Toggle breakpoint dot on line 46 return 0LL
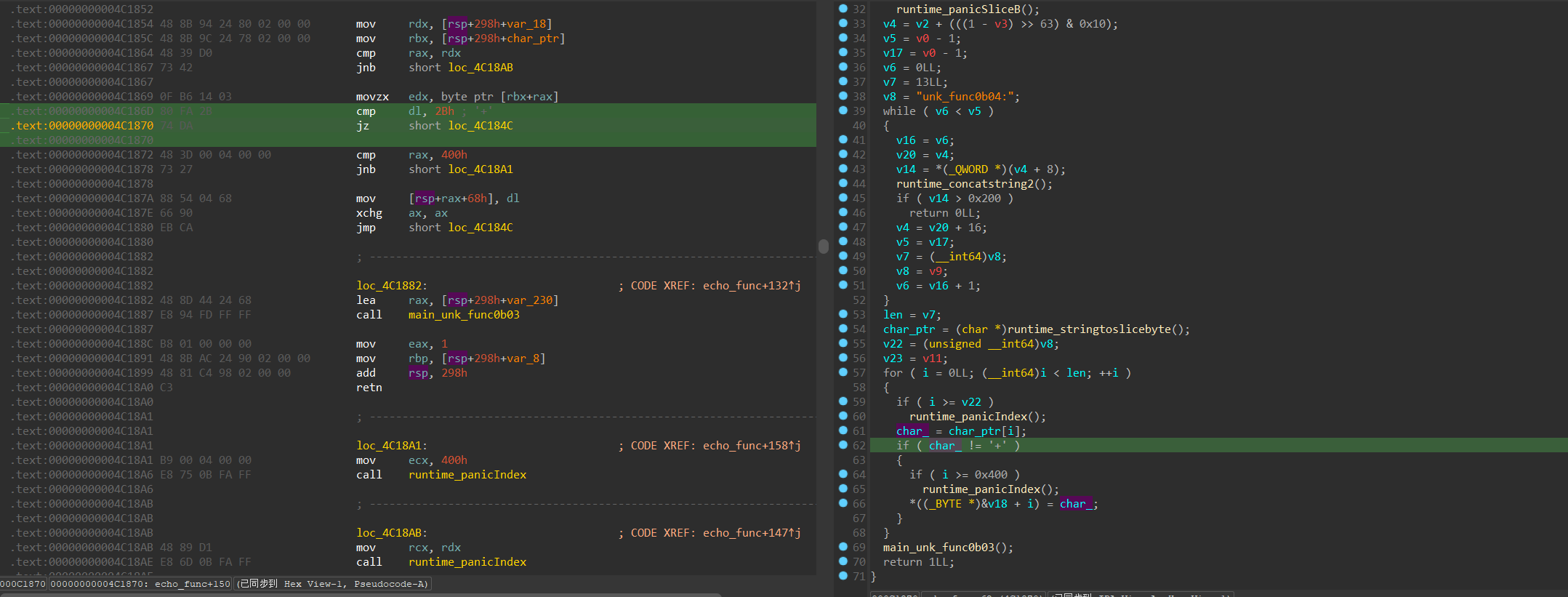Image resolution: width=1568 pixels, height=597 pixels. [843, 212]
